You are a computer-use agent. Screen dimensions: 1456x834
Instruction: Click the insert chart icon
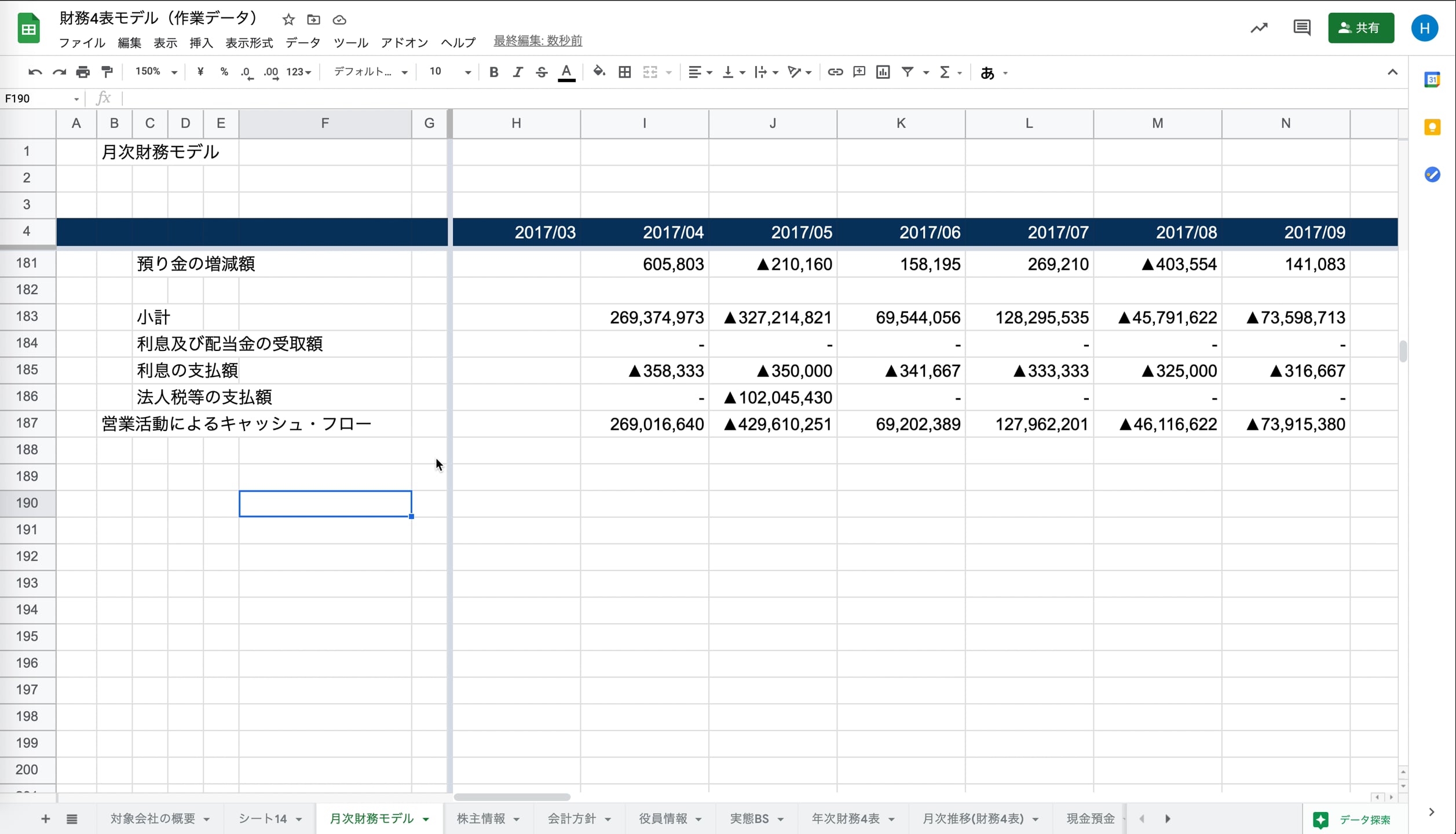(883, 72)
